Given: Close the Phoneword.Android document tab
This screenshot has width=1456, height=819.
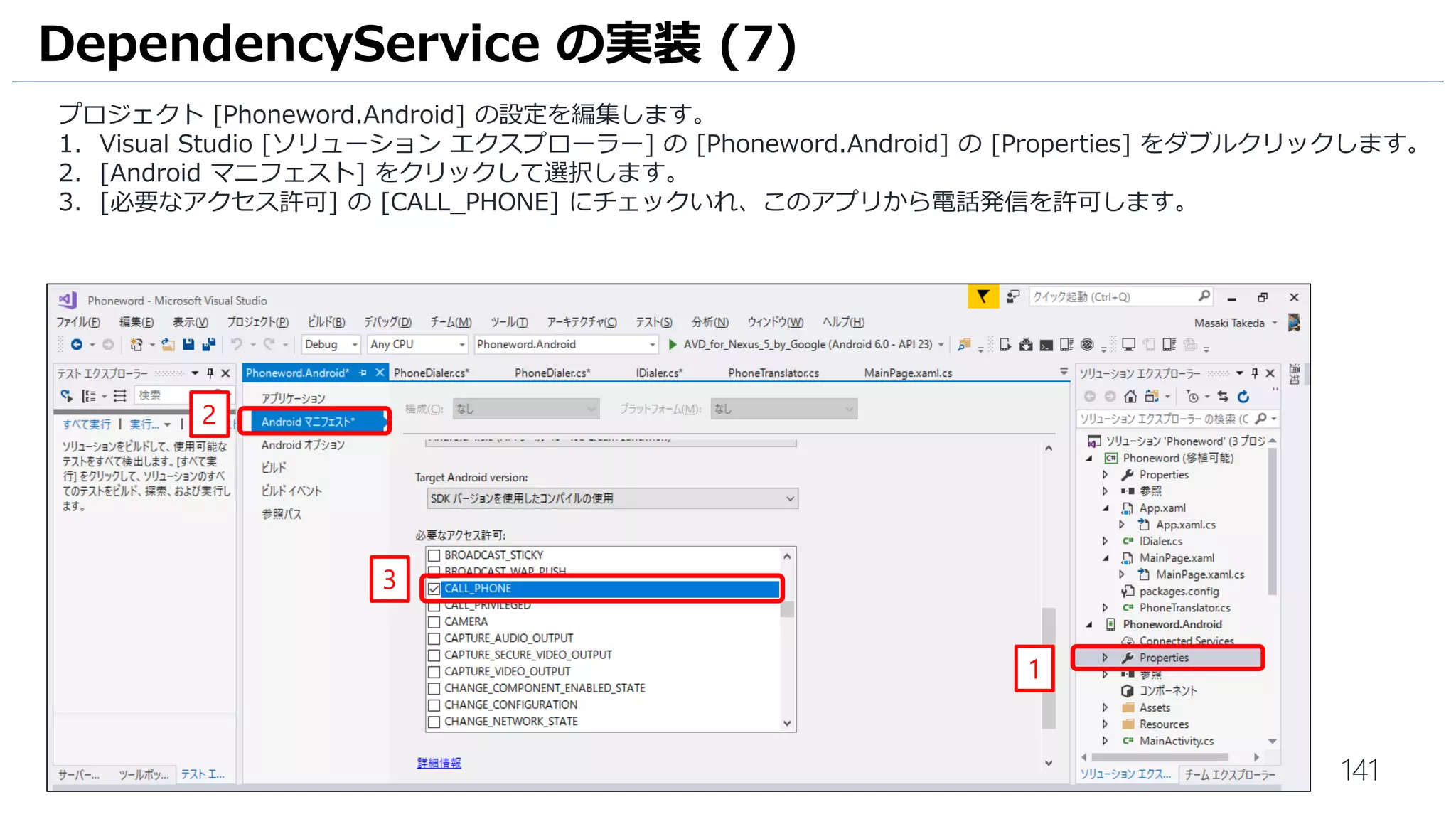Looking at the screenshot, I should coord(380,373).
